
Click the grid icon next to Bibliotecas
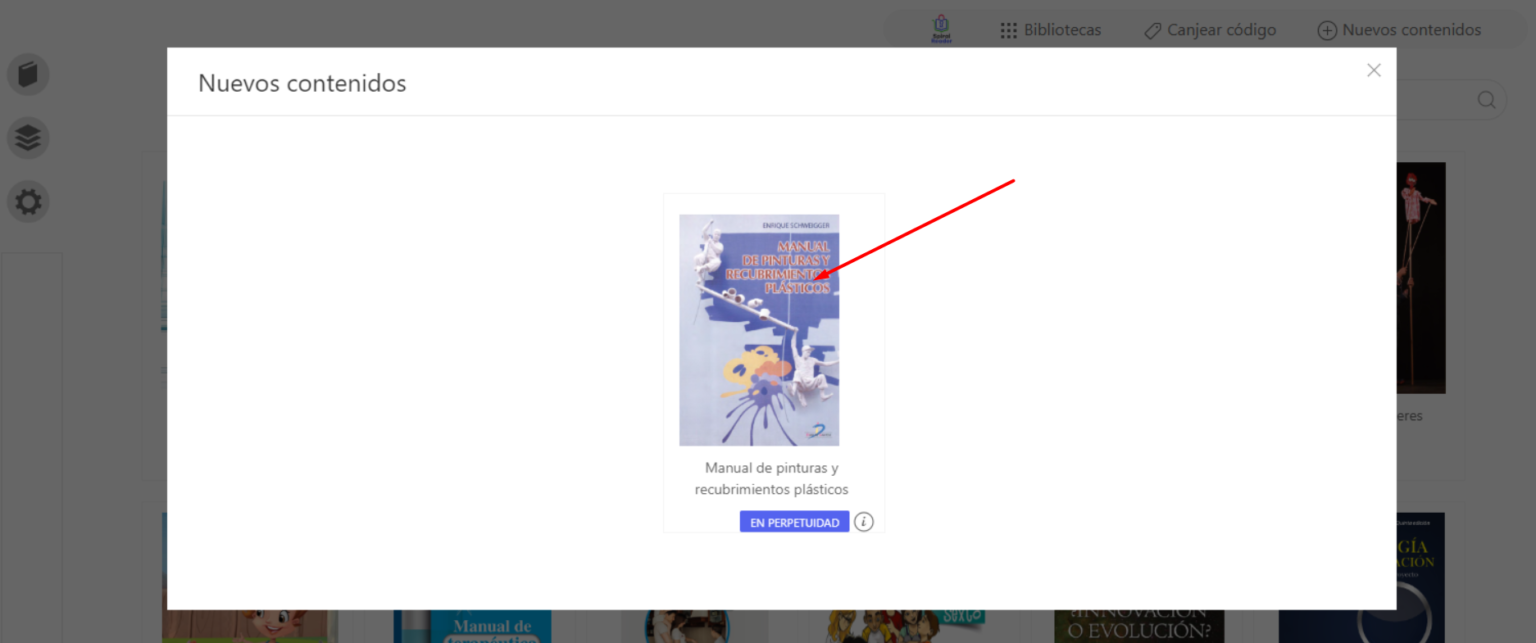(1006, 30)
